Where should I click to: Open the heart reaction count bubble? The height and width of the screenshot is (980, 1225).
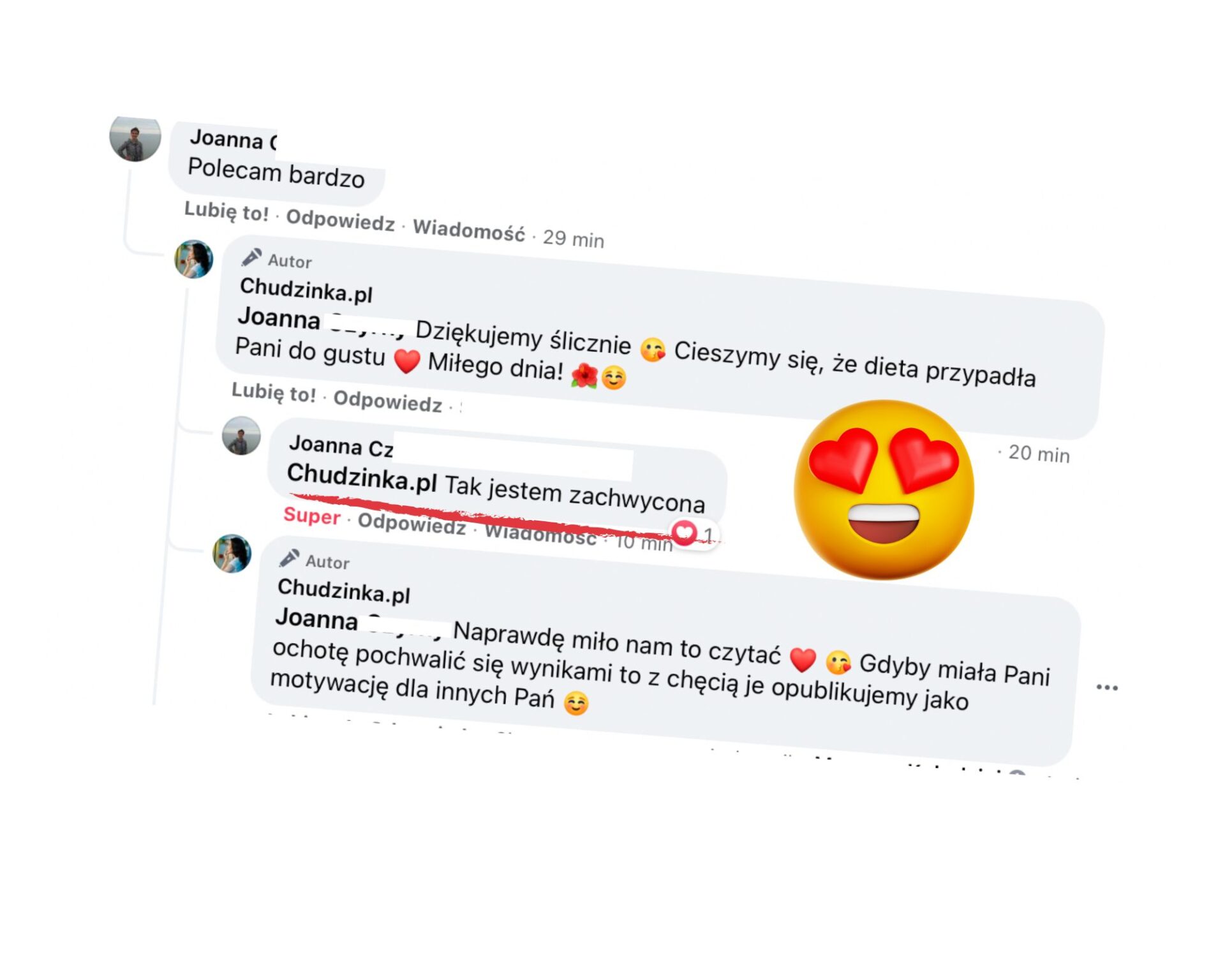(695, 533)
